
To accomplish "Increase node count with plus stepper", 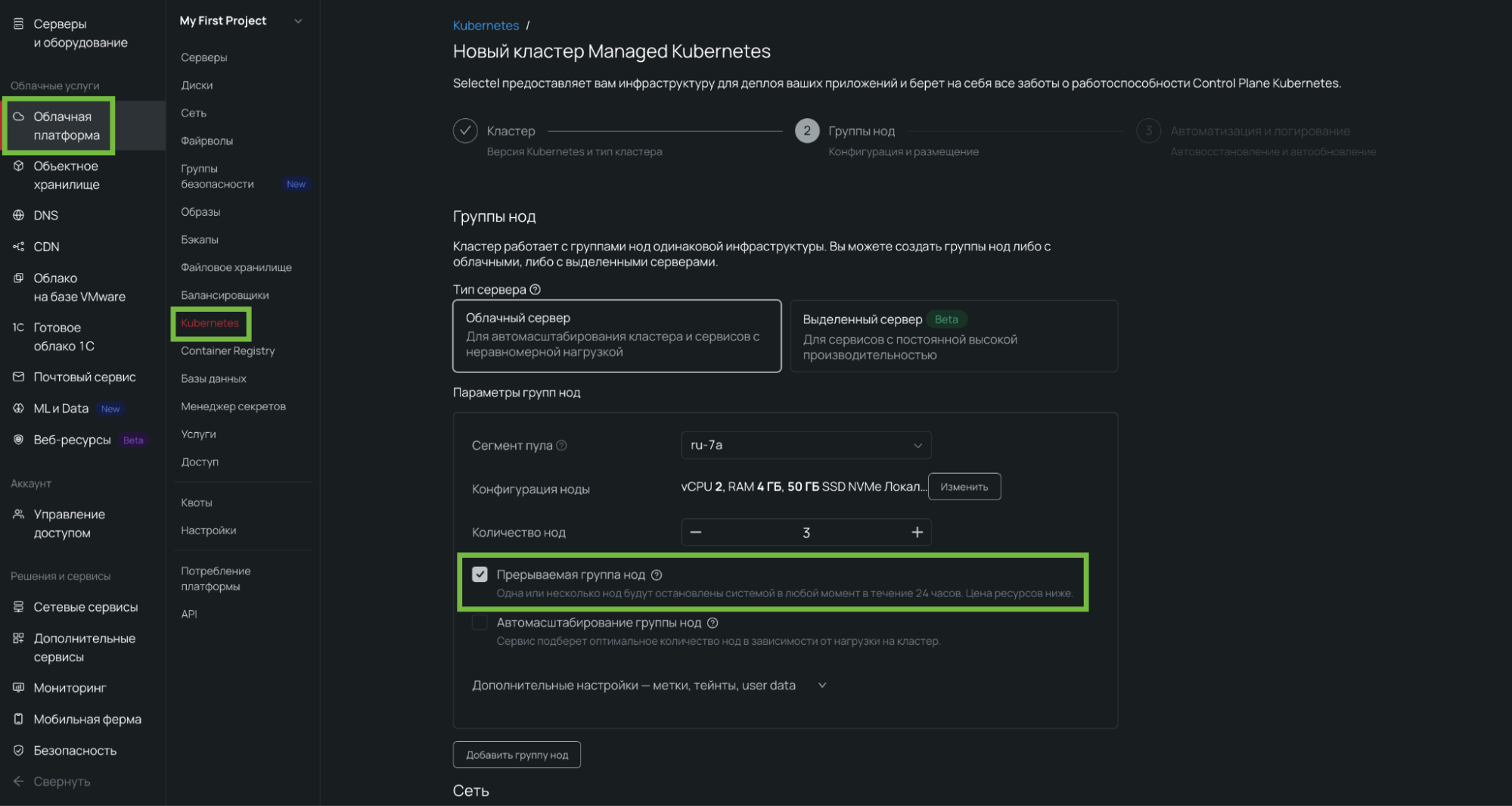I will (916, 532).
